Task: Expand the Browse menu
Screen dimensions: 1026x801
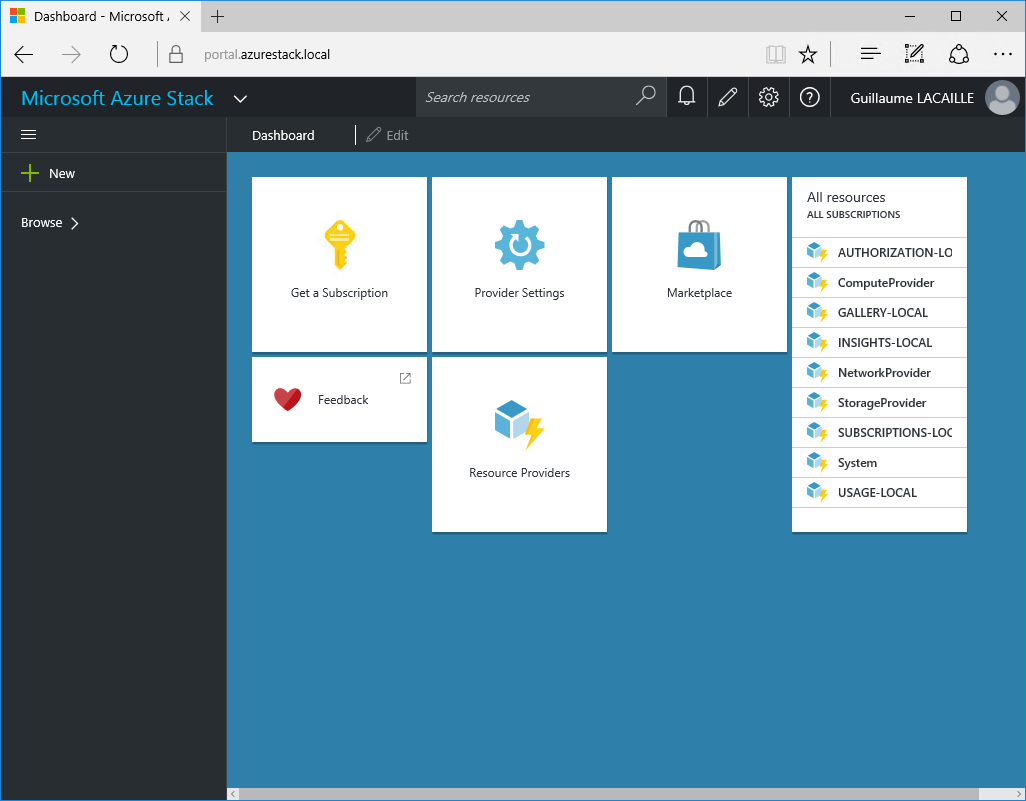Action: point(50,223)
